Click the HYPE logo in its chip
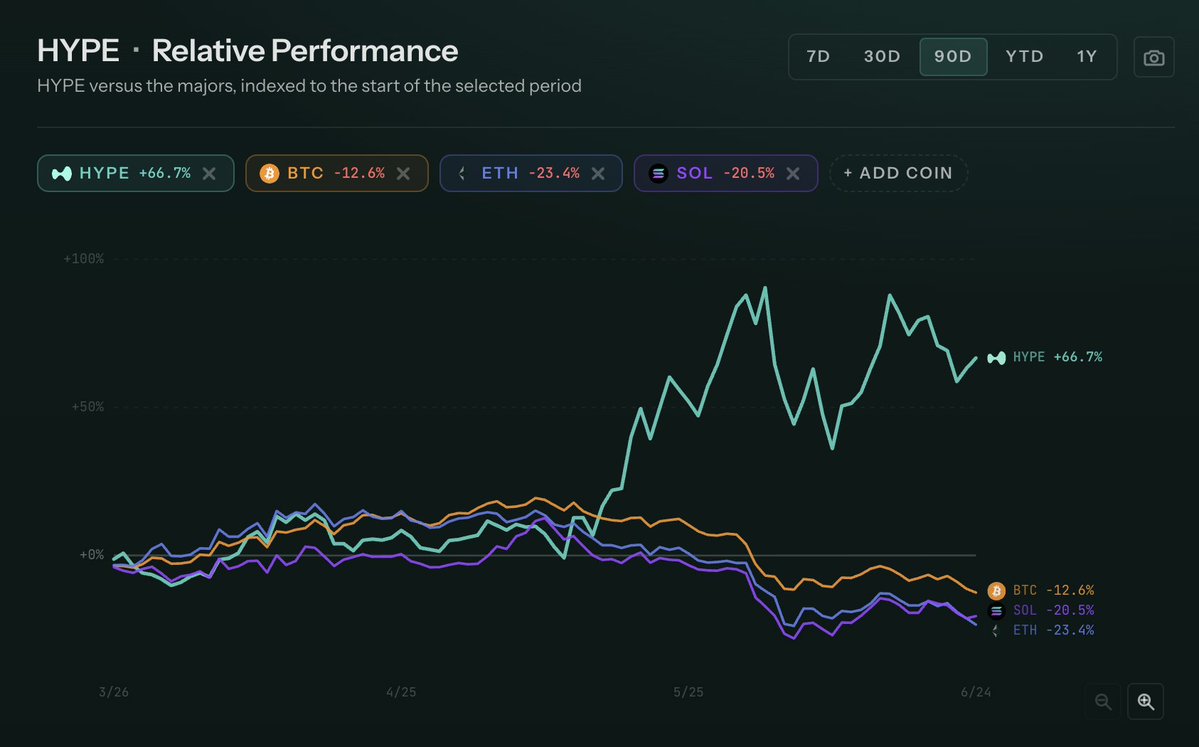This screenshot has width=1199, height=747. (62, 174)
